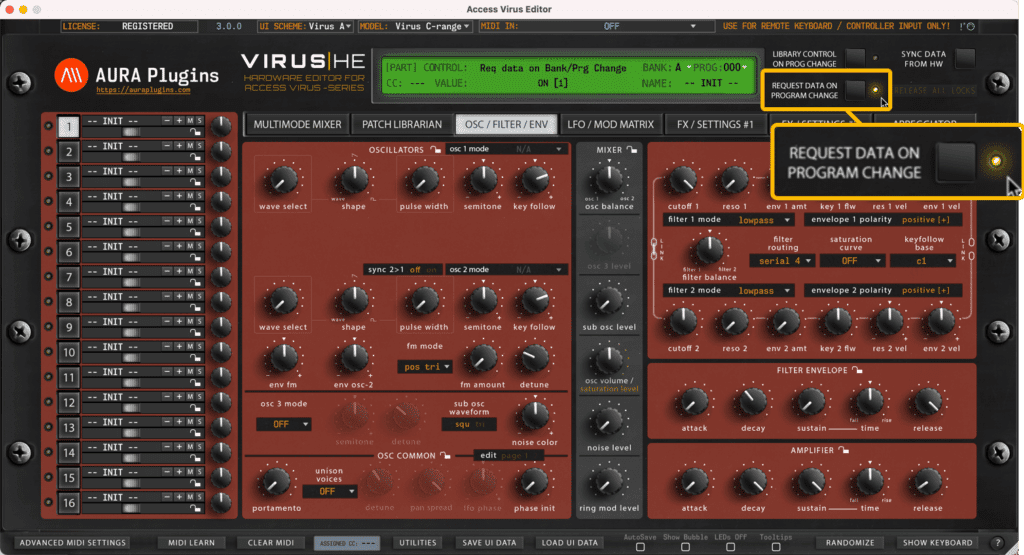Open the fm mode pos tri dropdown

(425, 367)
